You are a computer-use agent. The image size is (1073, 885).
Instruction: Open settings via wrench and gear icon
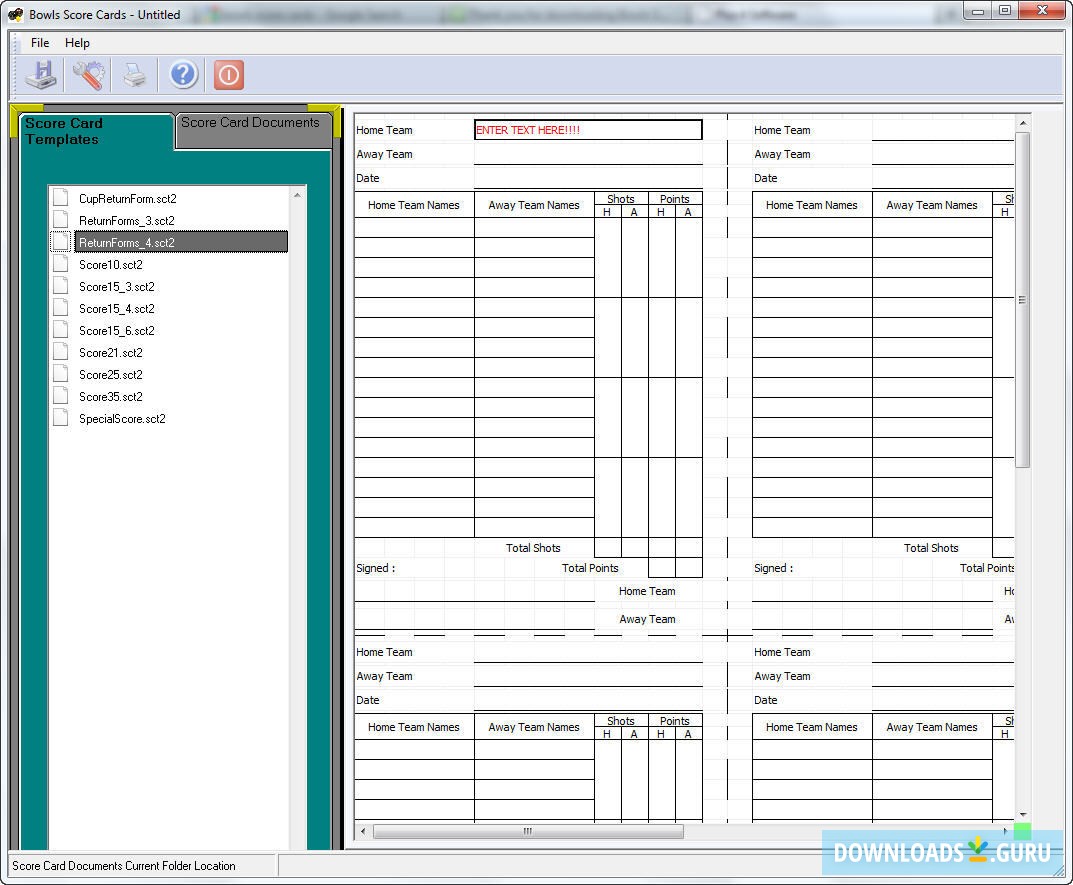(x=88, y=75)
